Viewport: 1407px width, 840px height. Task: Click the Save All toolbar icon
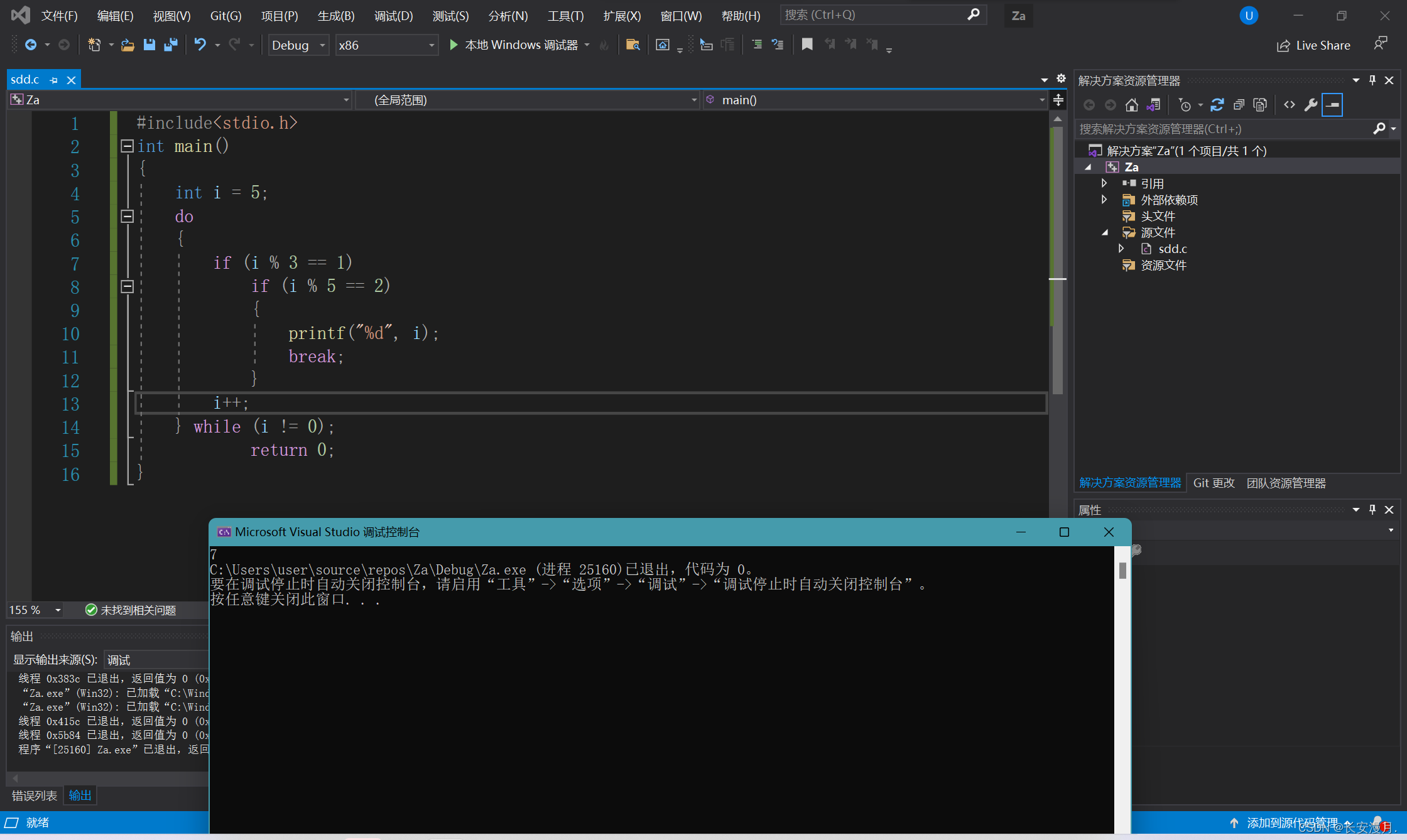point(170,45)
